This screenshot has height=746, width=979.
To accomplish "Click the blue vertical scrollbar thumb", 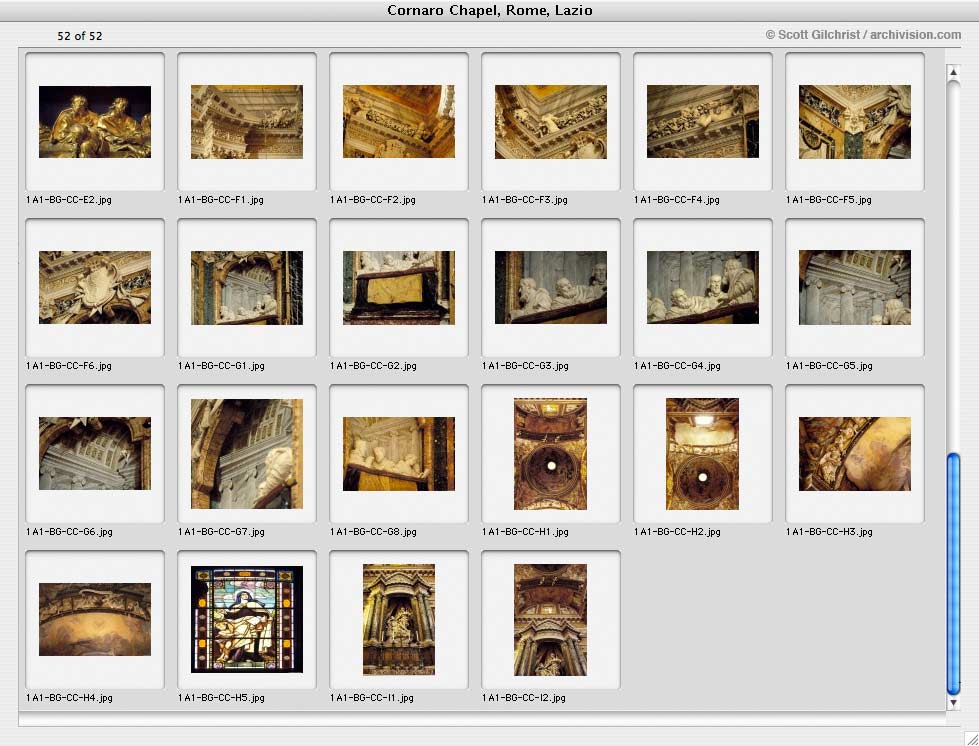I will pyautogui.click(x=953, y=574).
